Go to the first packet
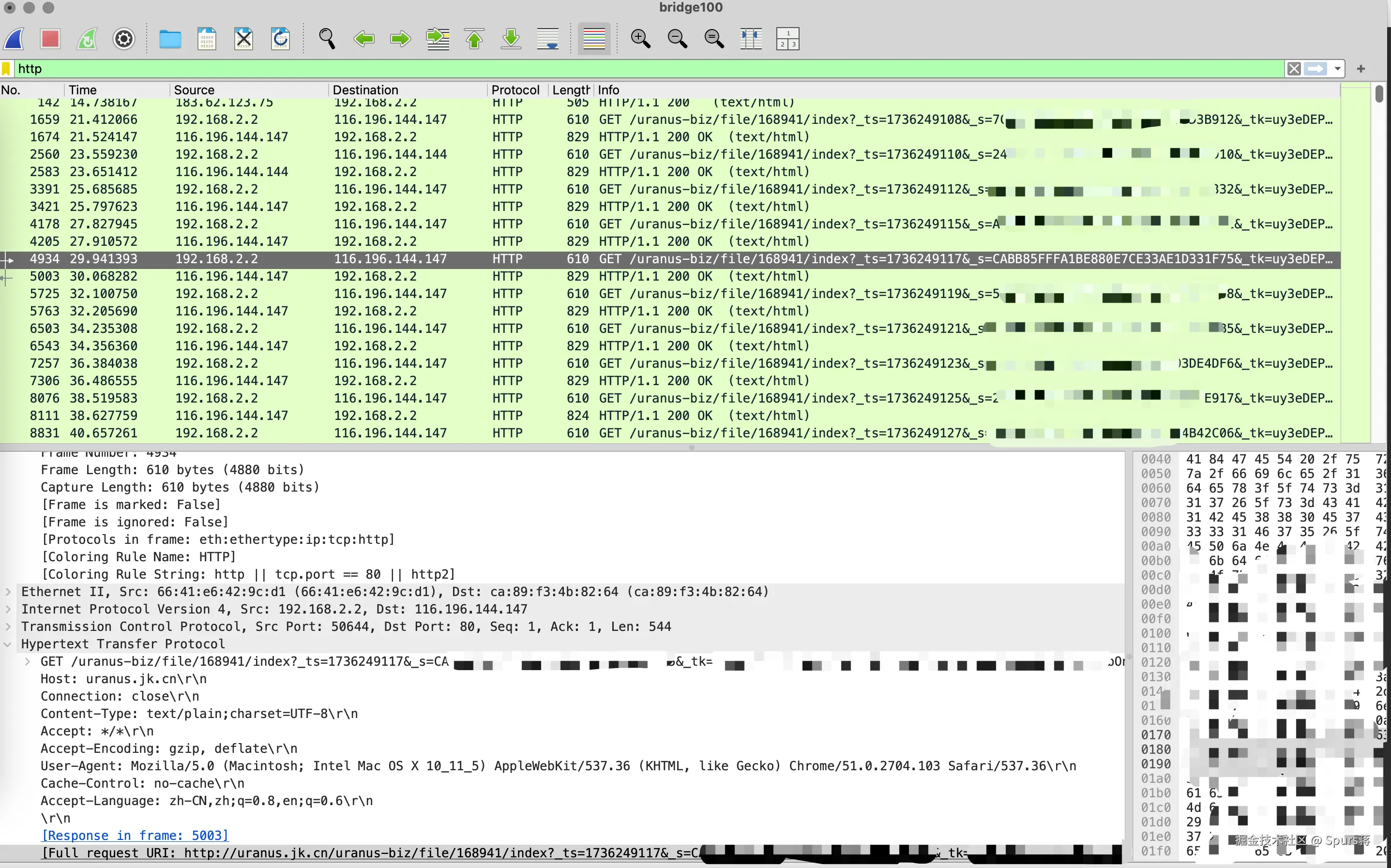 [x=474, y=39]
